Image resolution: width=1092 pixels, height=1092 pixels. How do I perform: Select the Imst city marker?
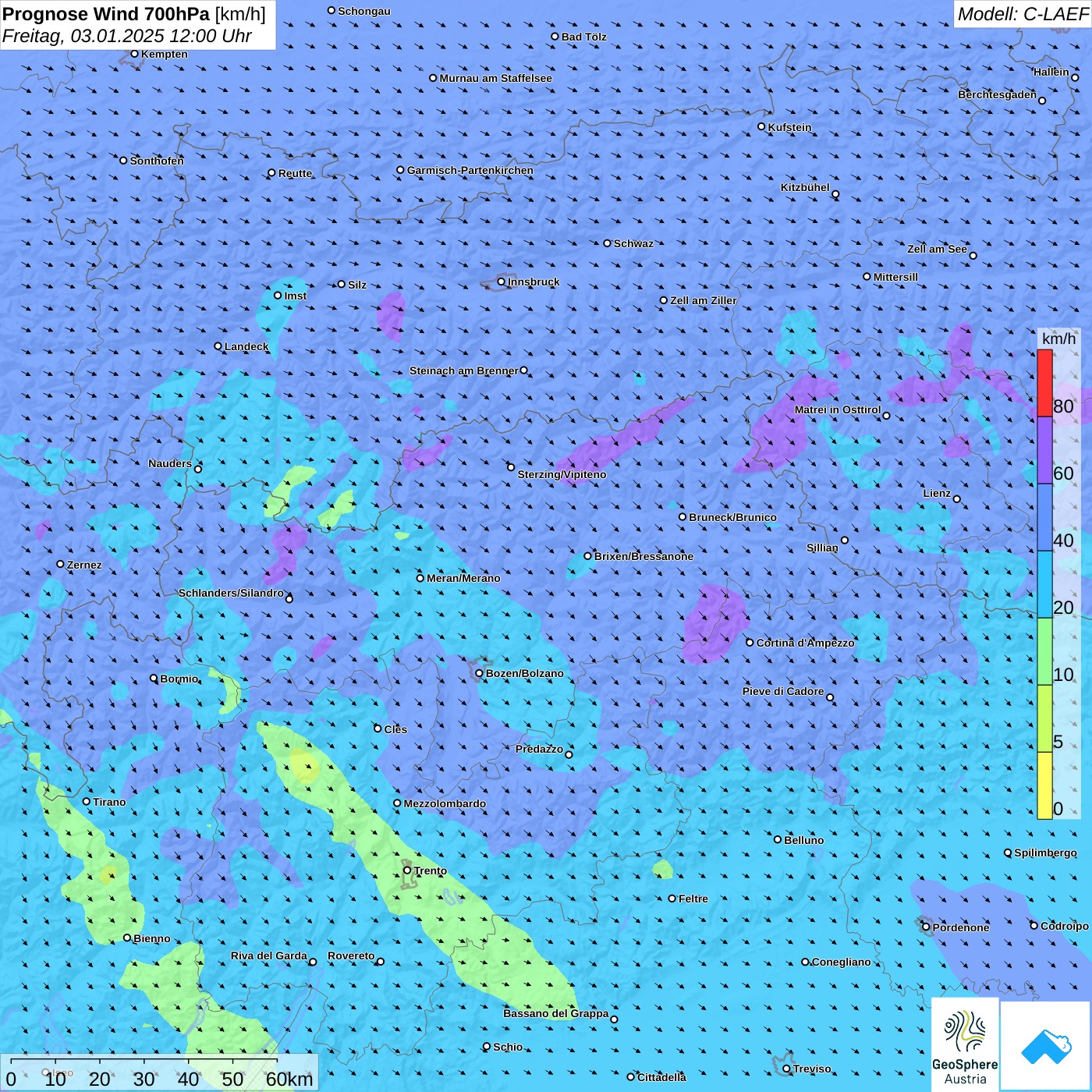click(278, 296)
